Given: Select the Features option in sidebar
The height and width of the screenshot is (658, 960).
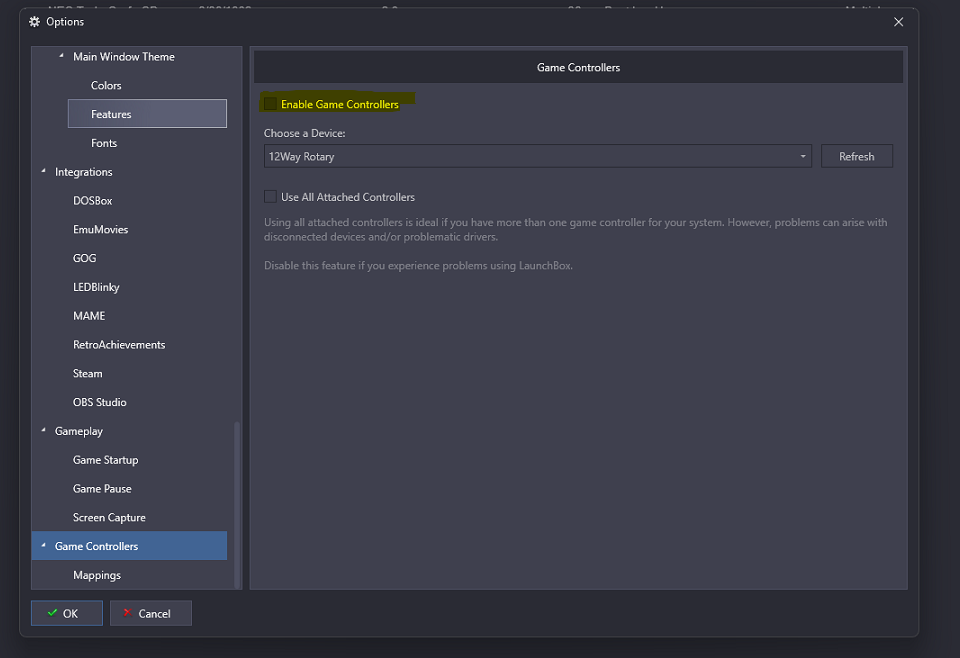Looking at the screenshot, I should [111, 114].
